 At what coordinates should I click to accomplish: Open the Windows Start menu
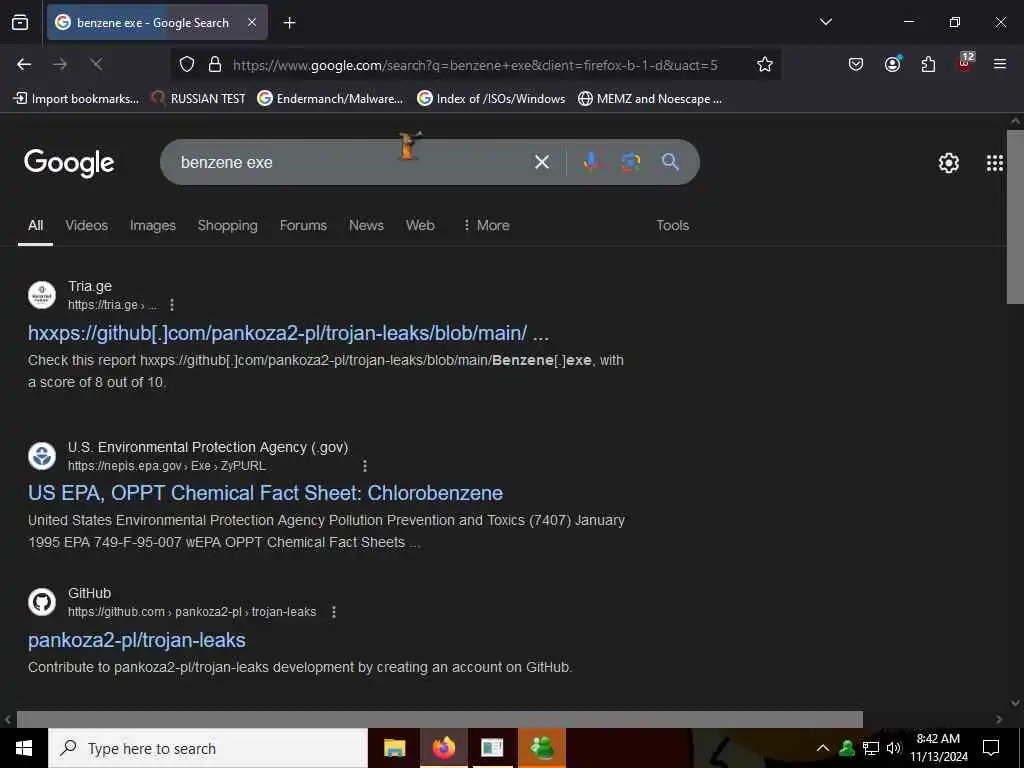point(24,748)
